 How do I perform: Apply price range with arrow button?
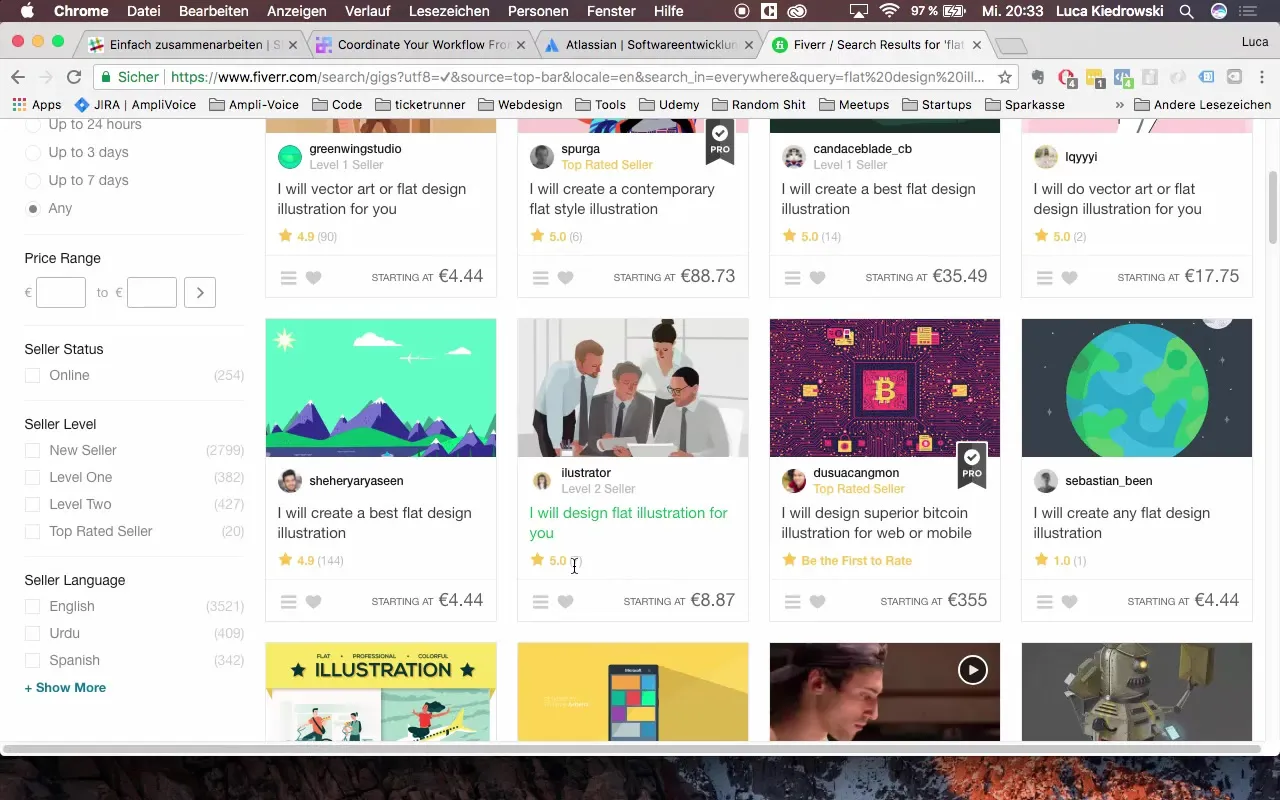[x=200, y=293]
